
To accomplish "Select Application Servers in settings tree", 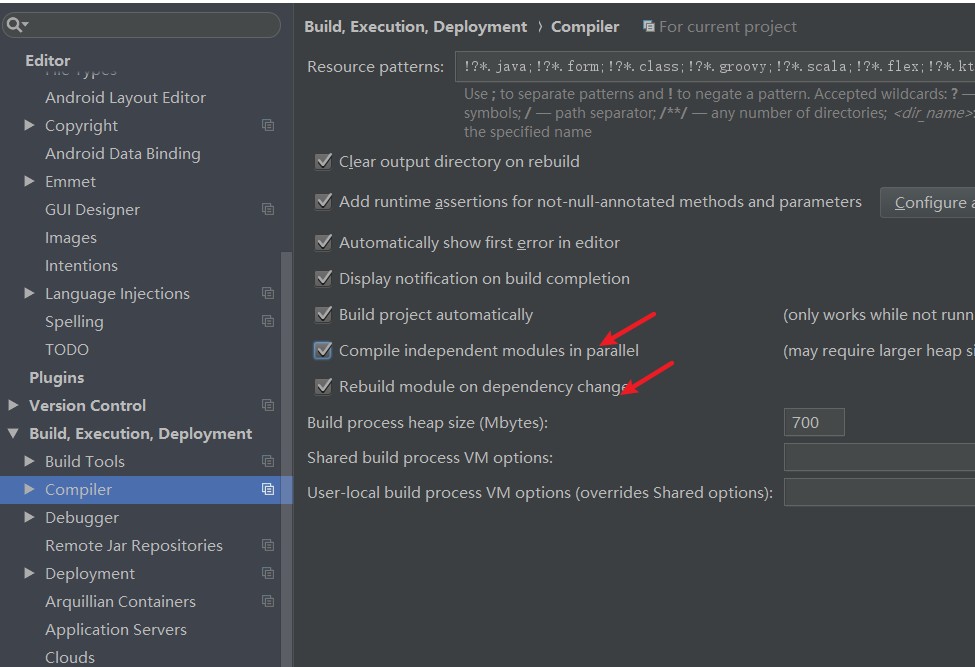I will coord(116,629).
